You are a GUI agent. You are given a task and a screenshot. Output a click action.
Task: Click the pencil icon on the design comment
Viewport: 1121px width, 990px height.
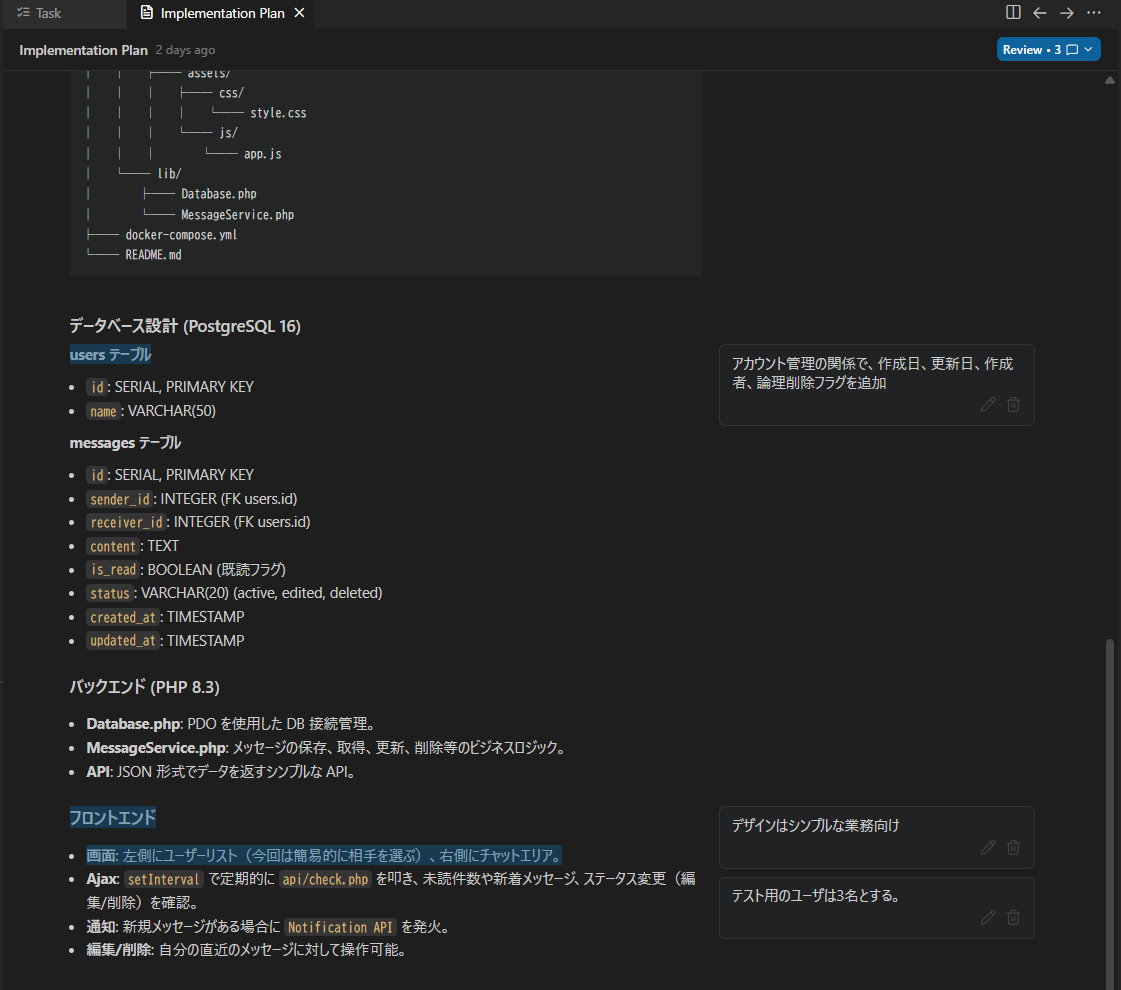(x=987, y=847)
